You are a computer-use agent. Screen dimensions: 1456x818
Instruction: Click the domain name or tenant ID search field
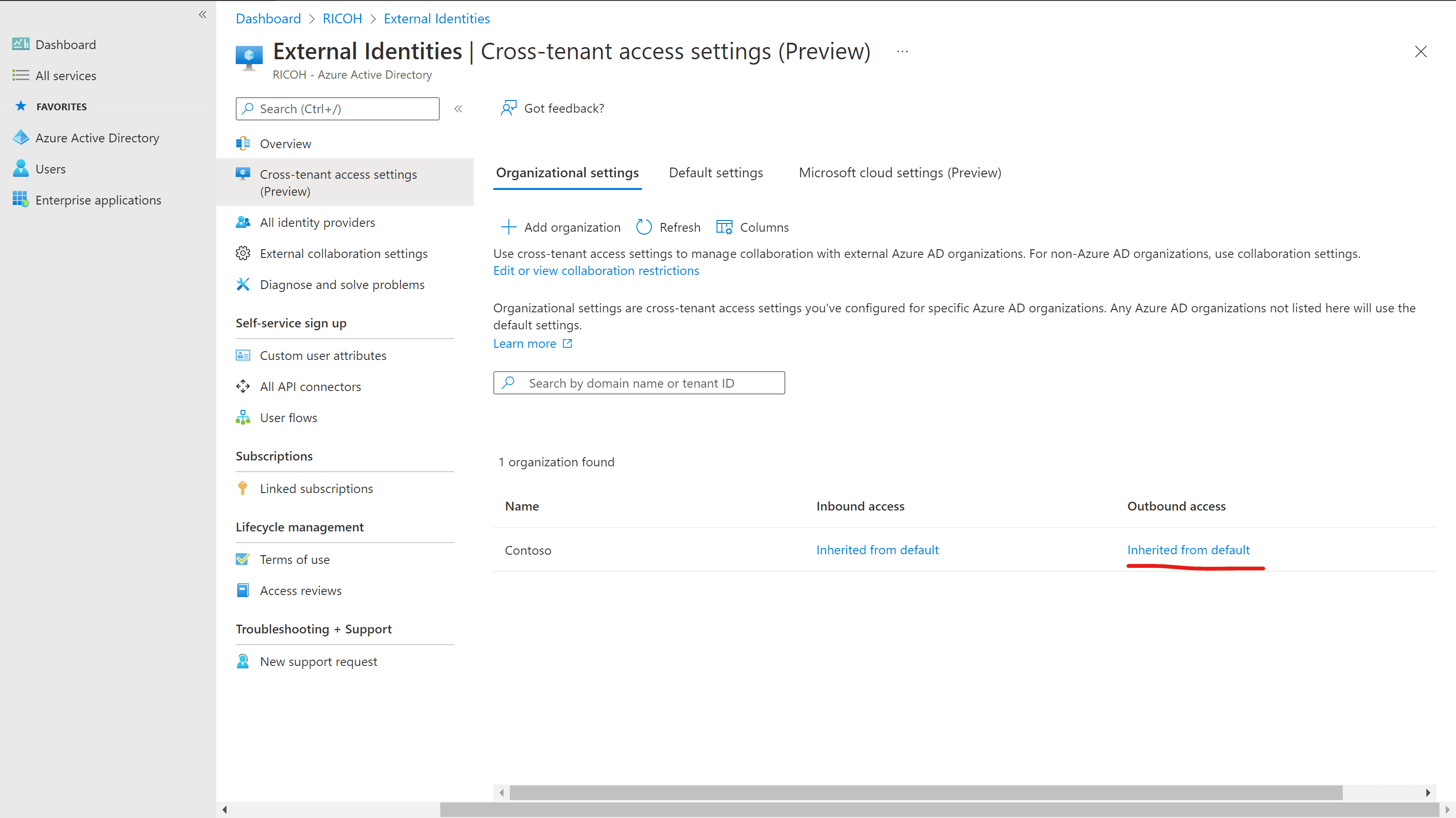[x=639, y=383]
